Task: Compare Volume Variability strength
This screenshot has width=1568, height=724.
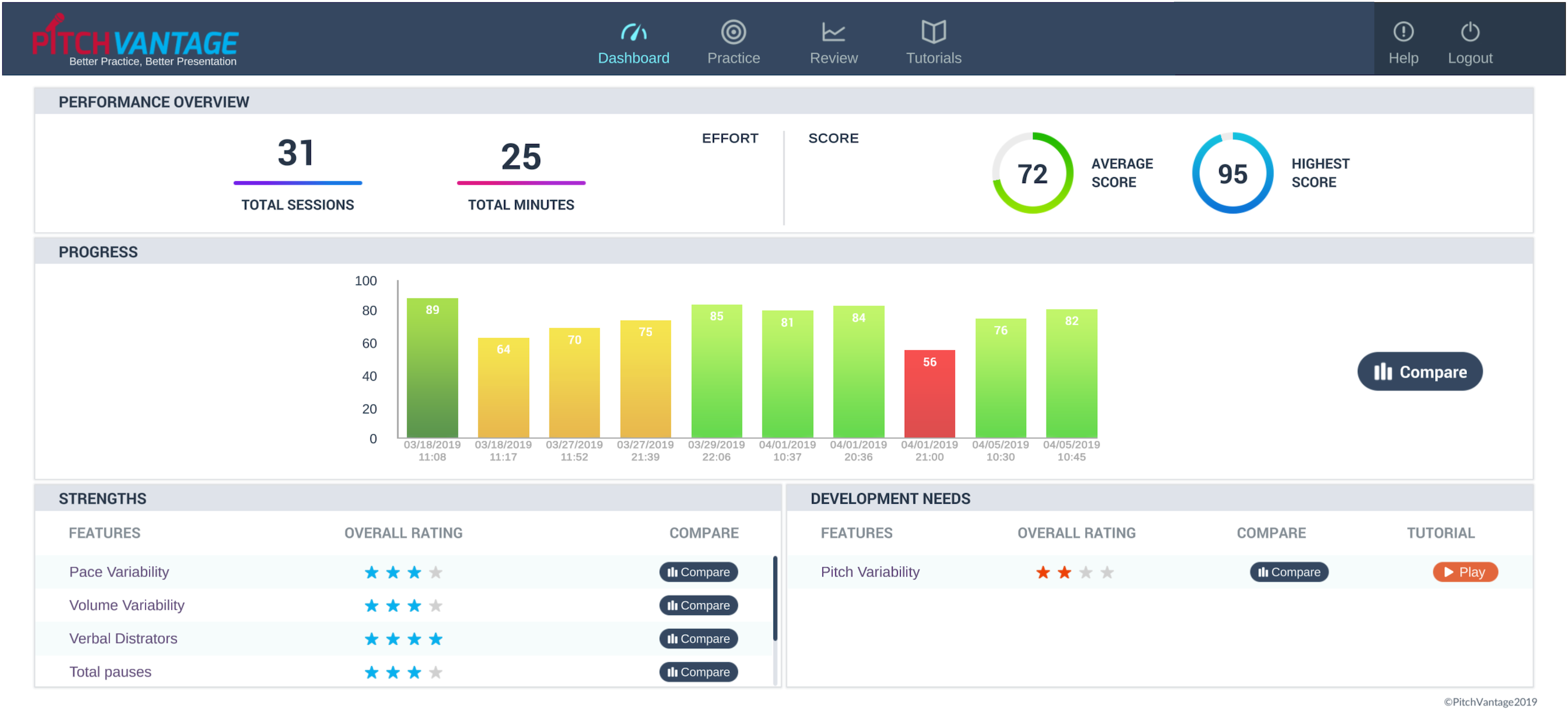Action: click(698, 605)
